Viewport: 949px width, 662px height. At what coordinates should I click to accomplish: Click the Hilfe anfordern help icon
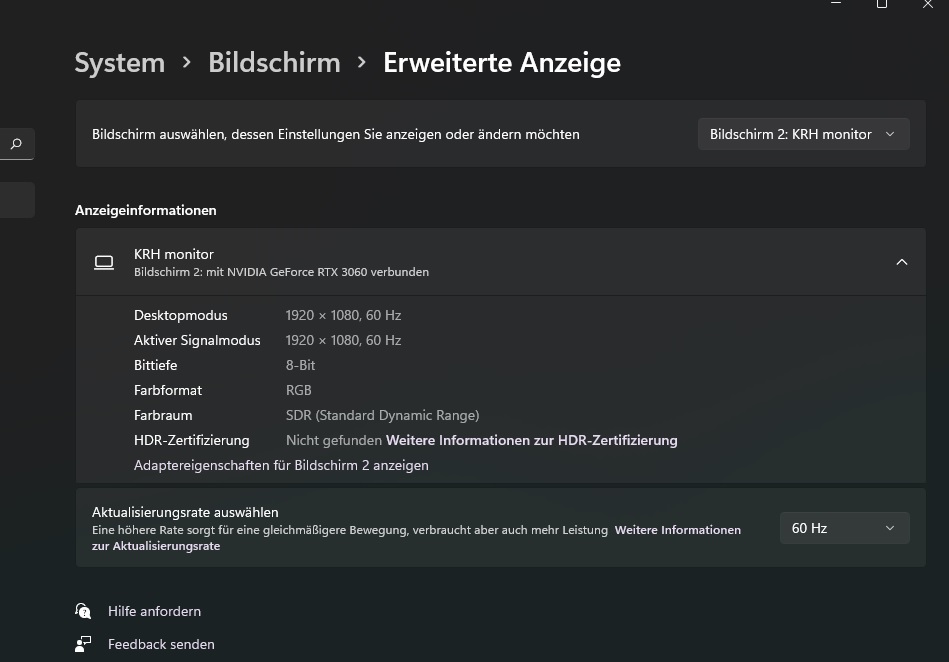[x=83, y=611]
